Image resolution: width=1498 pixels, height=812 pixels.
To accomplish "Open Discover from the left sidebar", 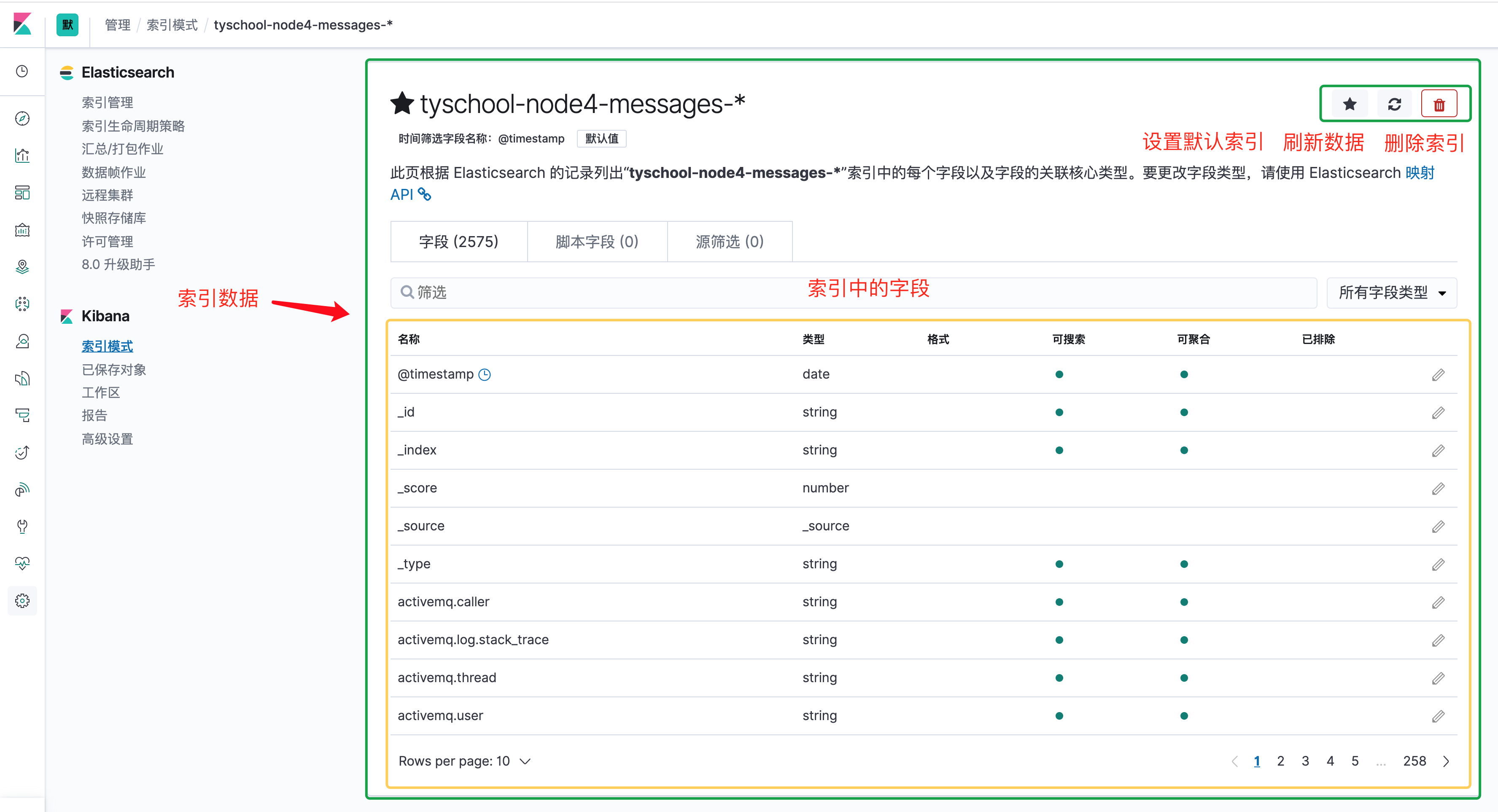I will click(x=22, y=118).
